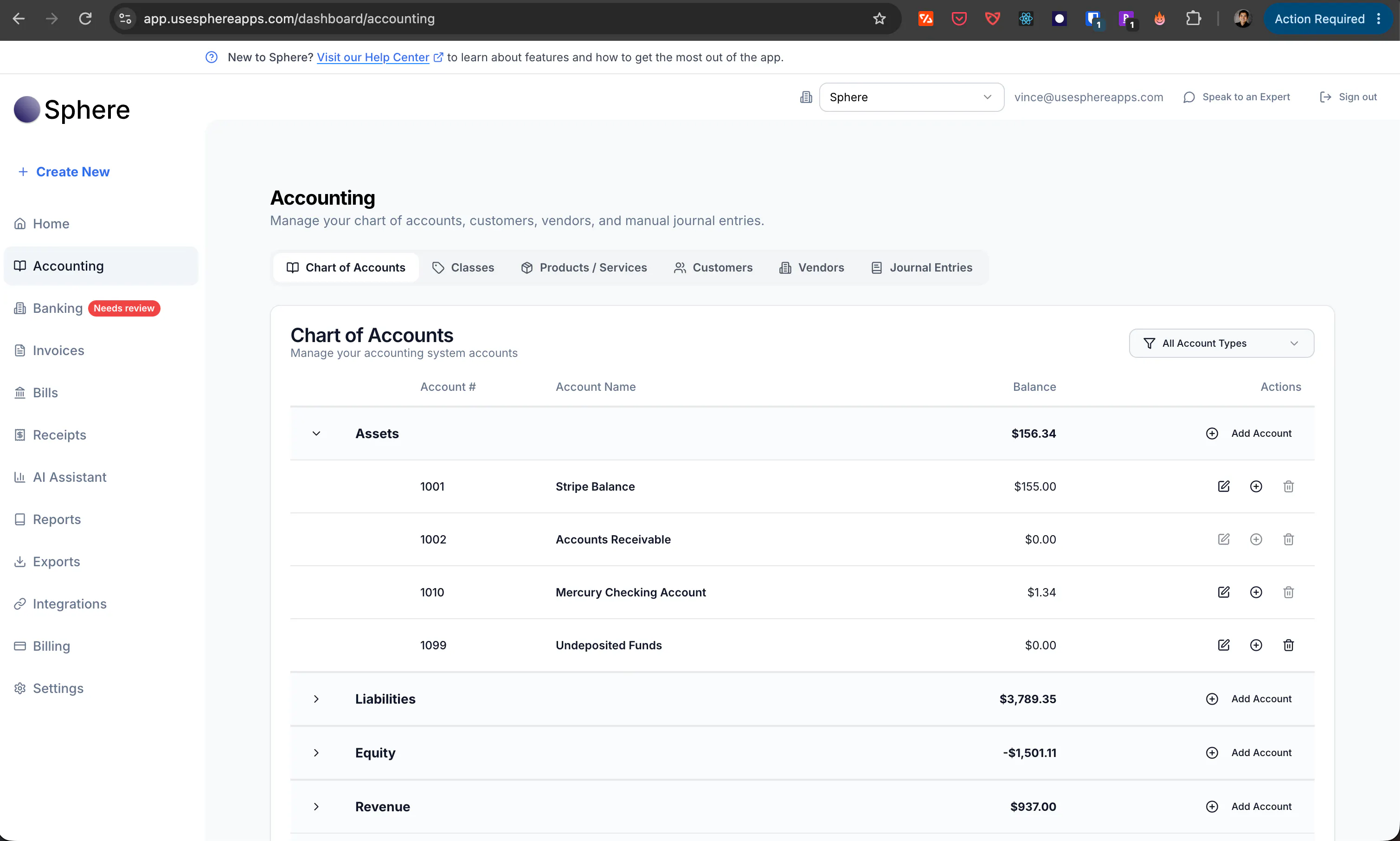
Task: Click Add Account in the Liabilities row
Action: click(1248, 699)
